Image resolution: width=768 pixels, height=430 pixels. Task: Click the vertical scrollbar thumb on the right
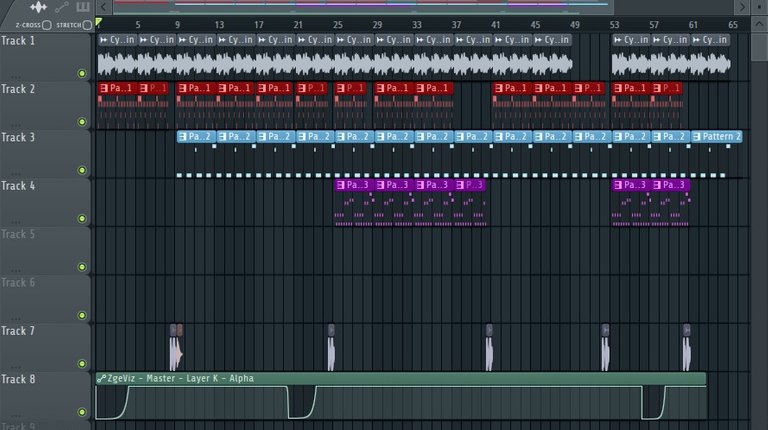(759, 46)
